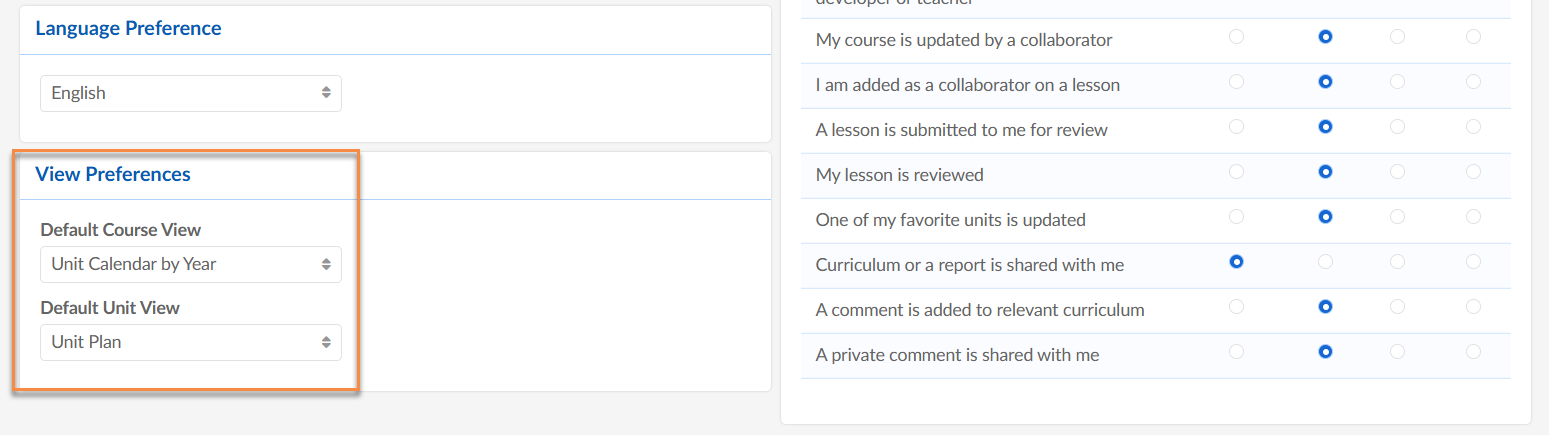Select selected radio for 'My course is updated by a collaborator'
Viewport: 1549px width, 435px height.
click(1325, 37)
